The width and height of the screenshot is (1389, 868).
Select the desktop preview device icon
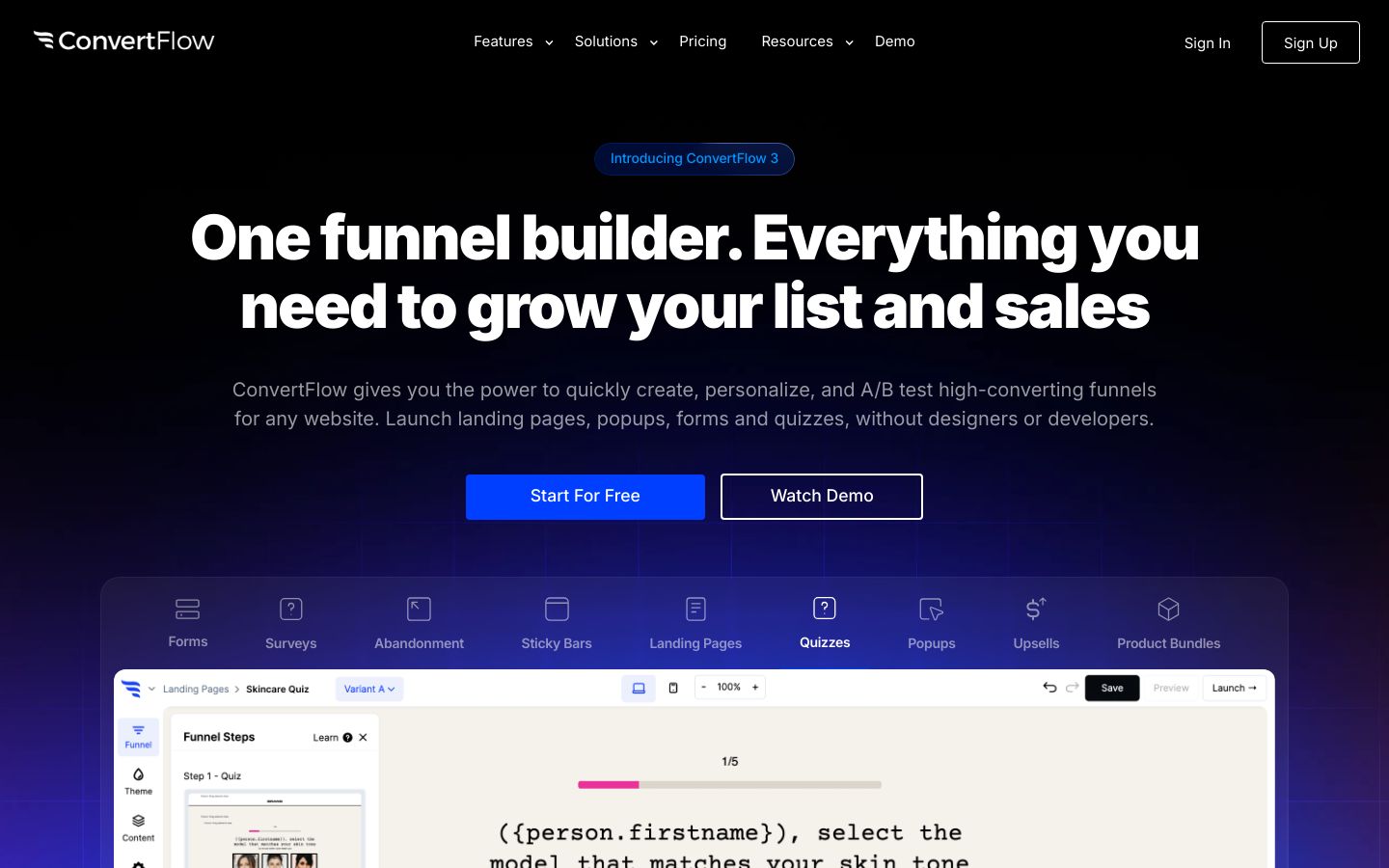coord(639,688)
